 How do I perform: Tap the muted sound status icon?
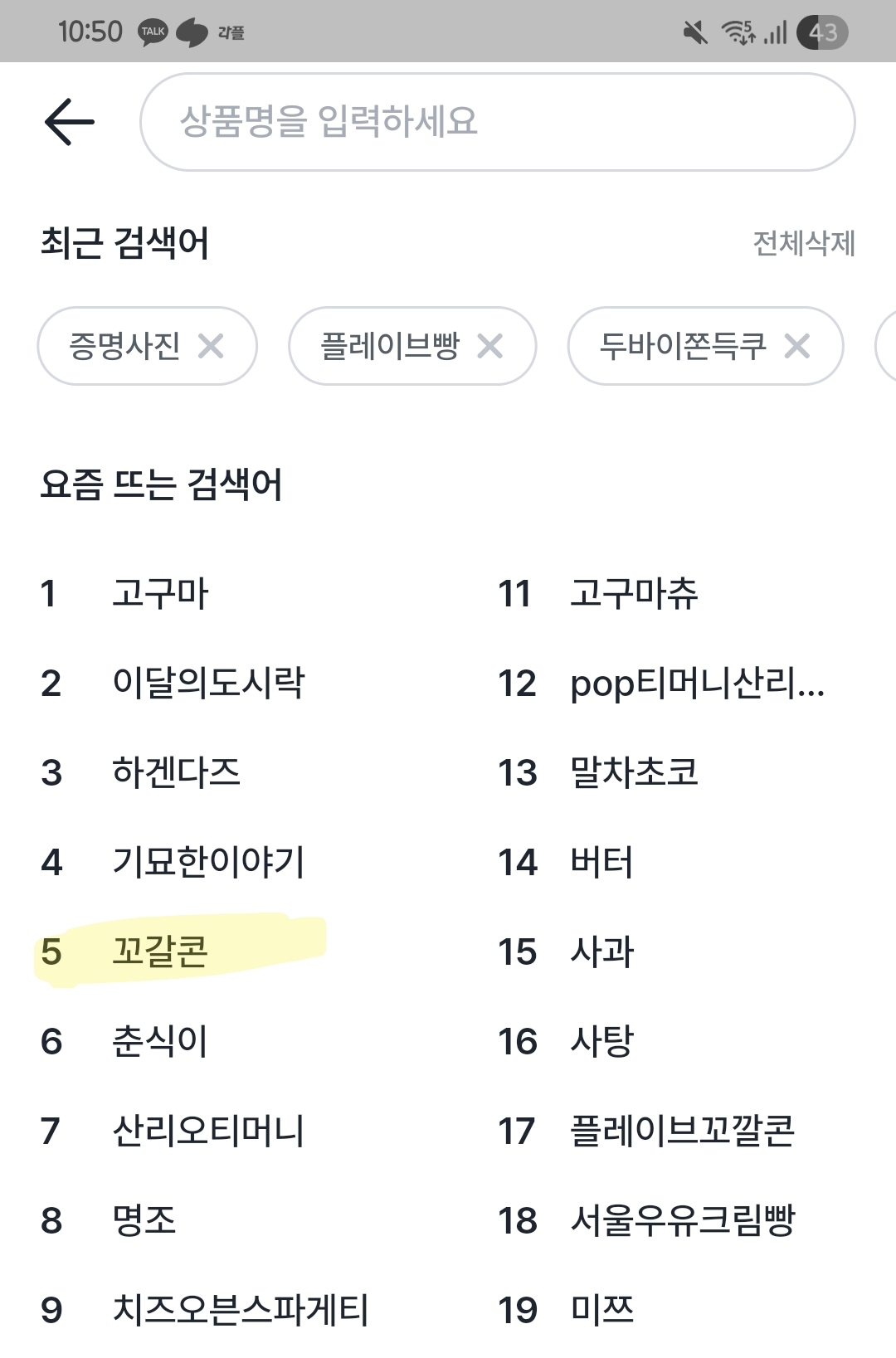pyautogui.click(x=695, y=32)
